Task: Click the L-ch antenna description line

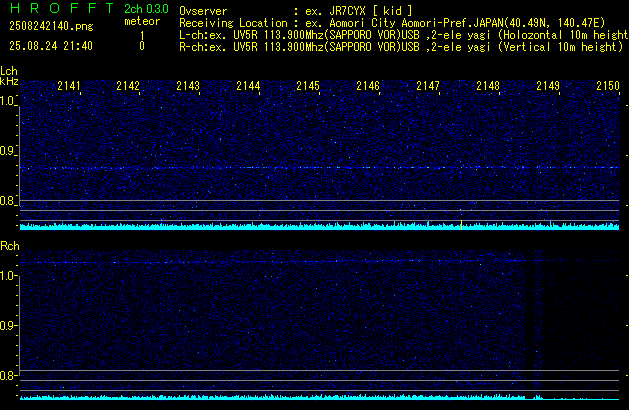Action: click(x=404, y=35)
